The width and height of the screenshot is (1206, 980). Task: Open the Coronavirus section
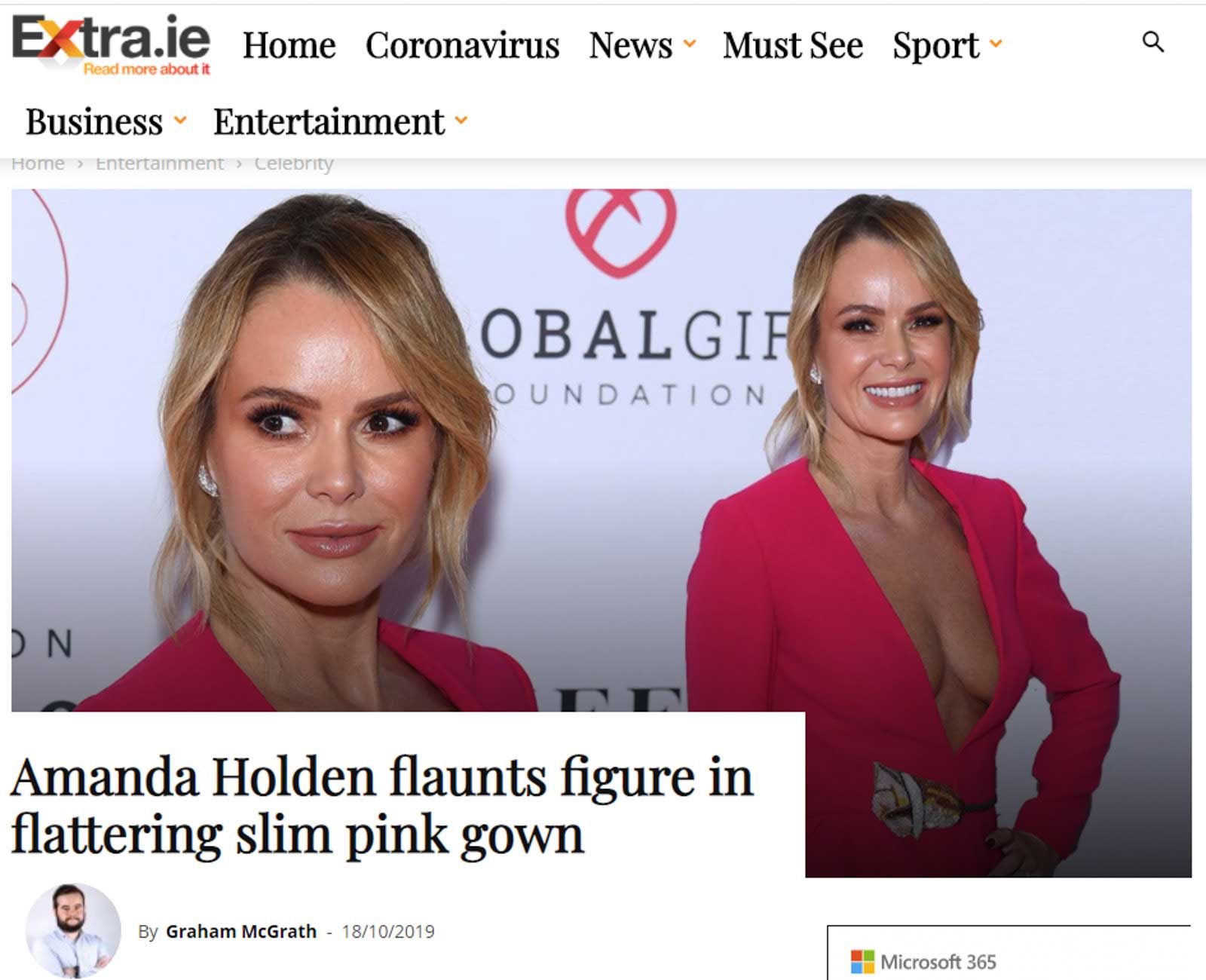463,45
